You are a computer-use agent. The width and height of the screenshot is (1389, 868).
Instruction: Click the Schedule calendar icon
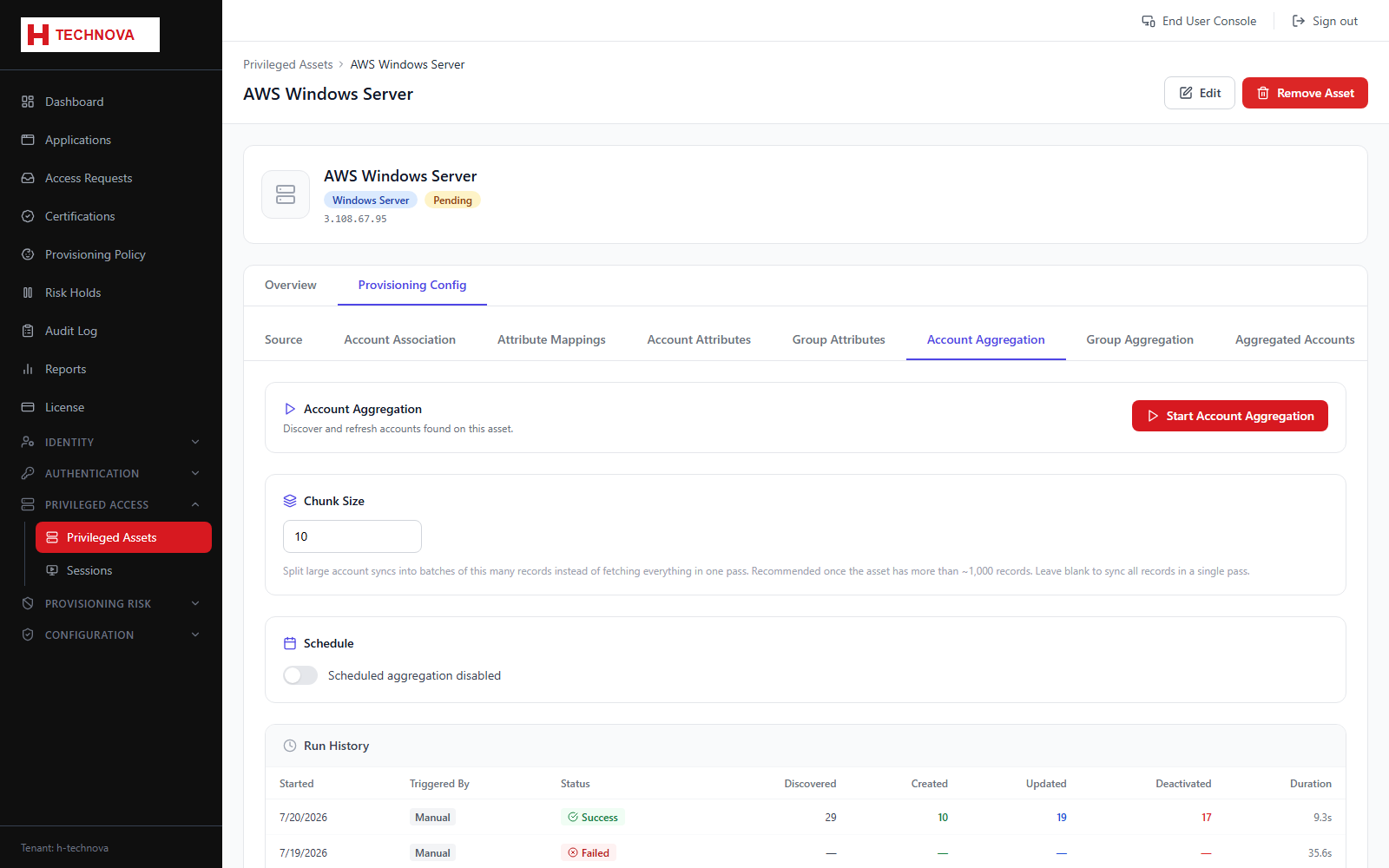pos(290,643)
